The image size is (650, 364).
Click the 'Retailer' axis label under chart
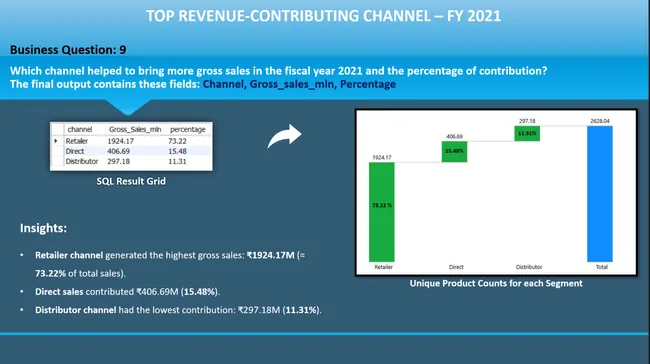pyautogui.click(x=383, y=267)
